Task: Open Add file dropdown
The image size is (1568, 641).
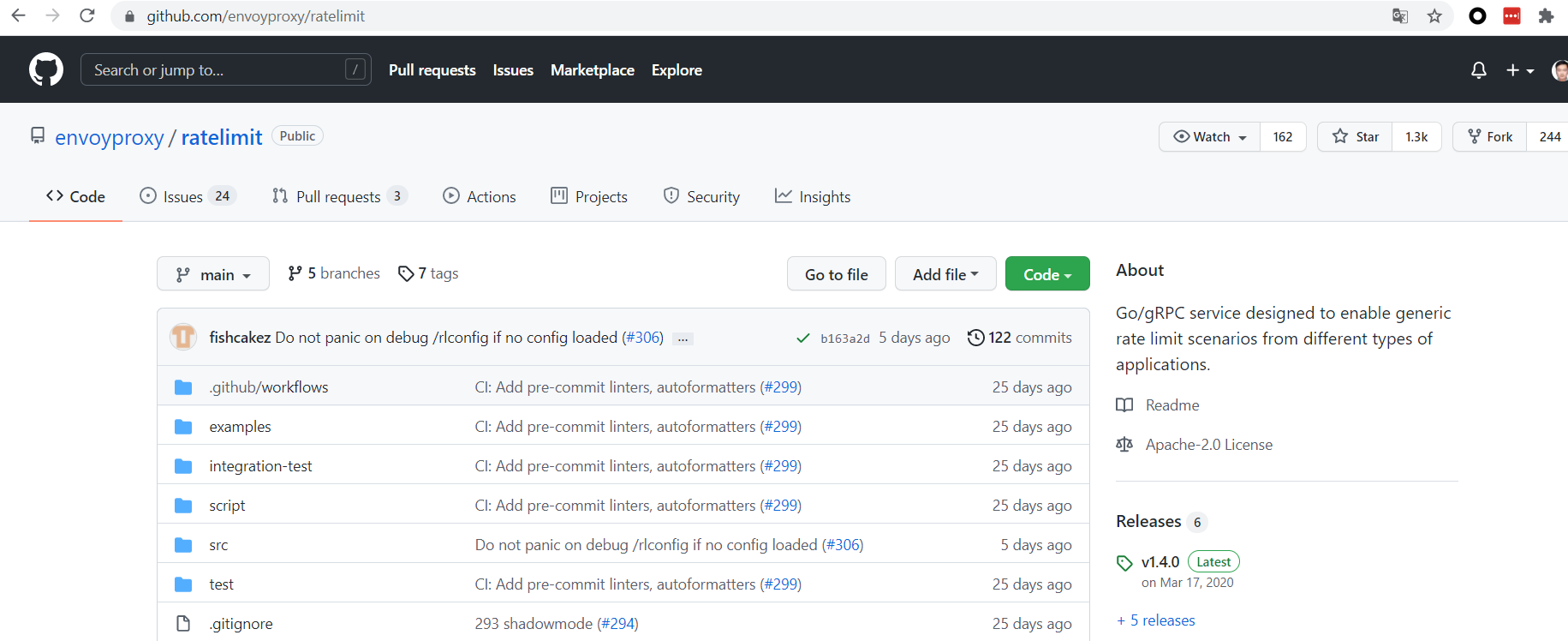Action: [x=945, y=274]
